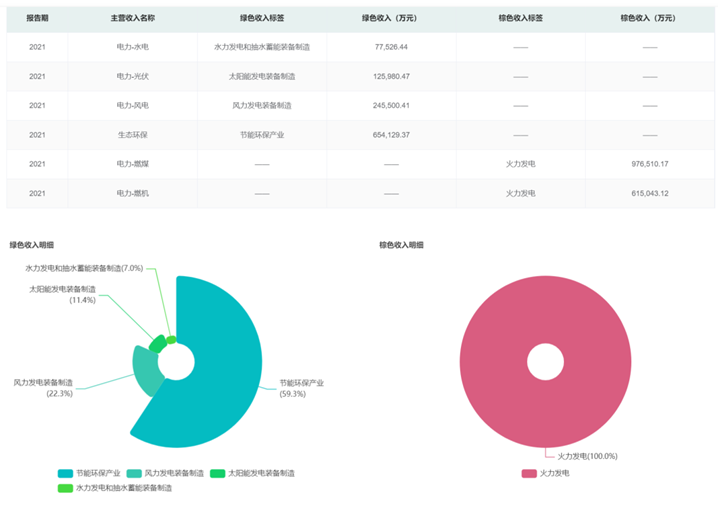Click the value 976,510.17
This screenshot has height=506, width=718.
[x=650, y=164]
